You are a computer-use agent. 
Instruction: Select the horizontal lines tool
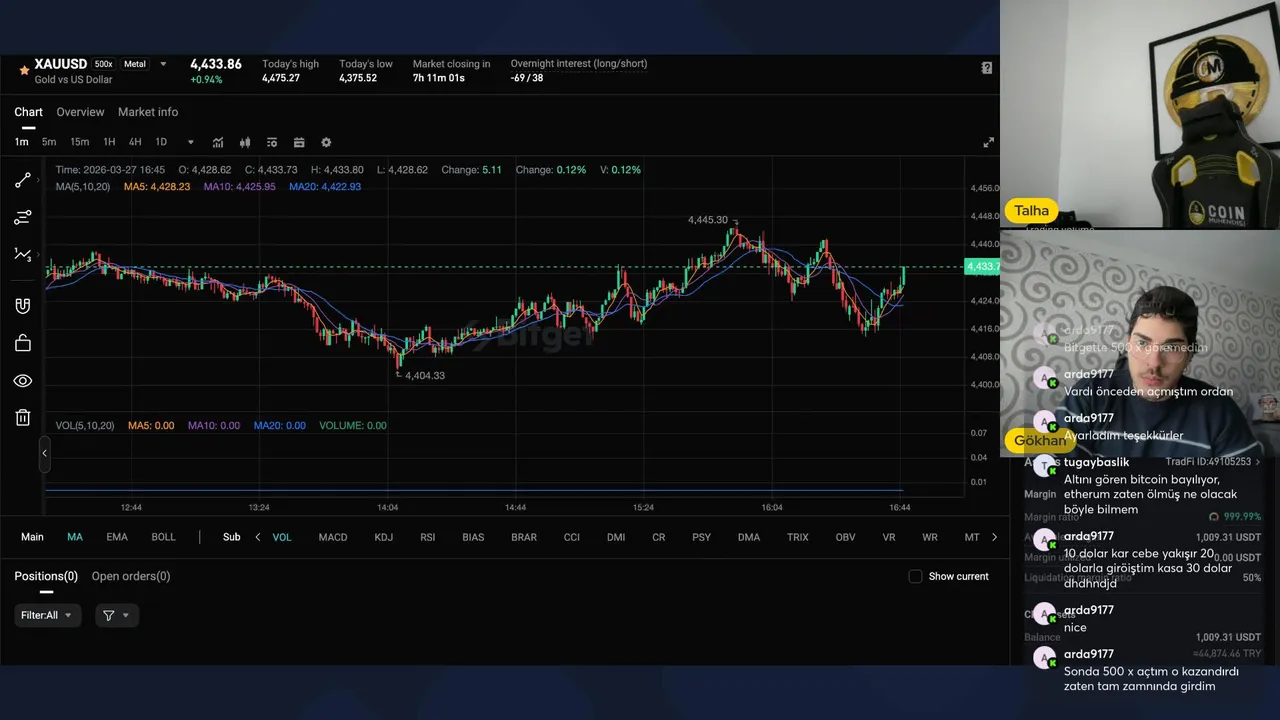[x=23, y=217]
